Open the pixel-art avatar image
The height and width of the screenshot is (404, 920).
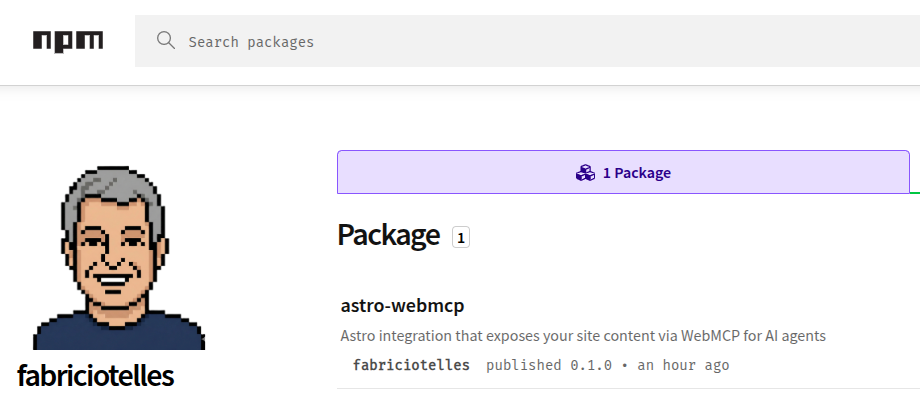pos(119,258)
